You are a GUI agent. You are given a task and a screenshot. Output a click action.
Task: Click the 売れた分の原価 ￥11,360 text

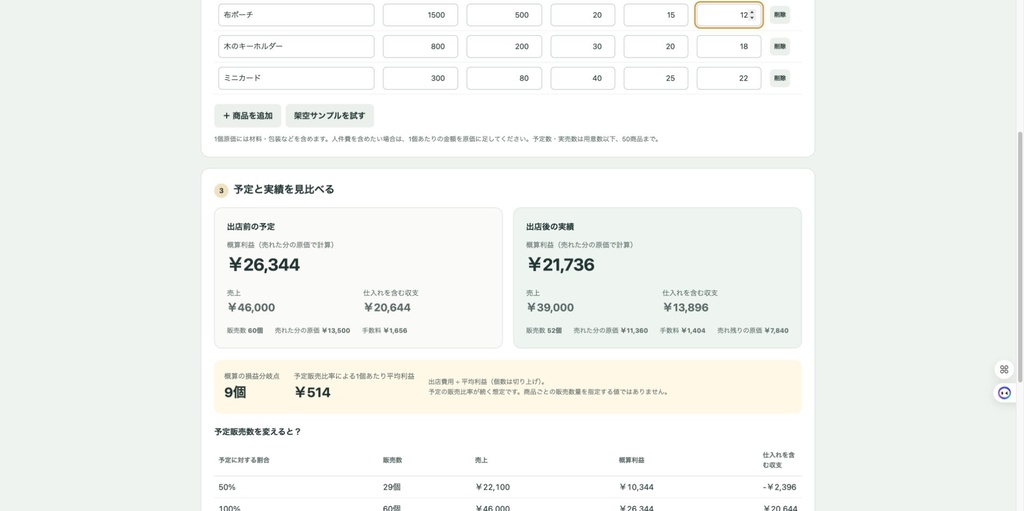611,331
